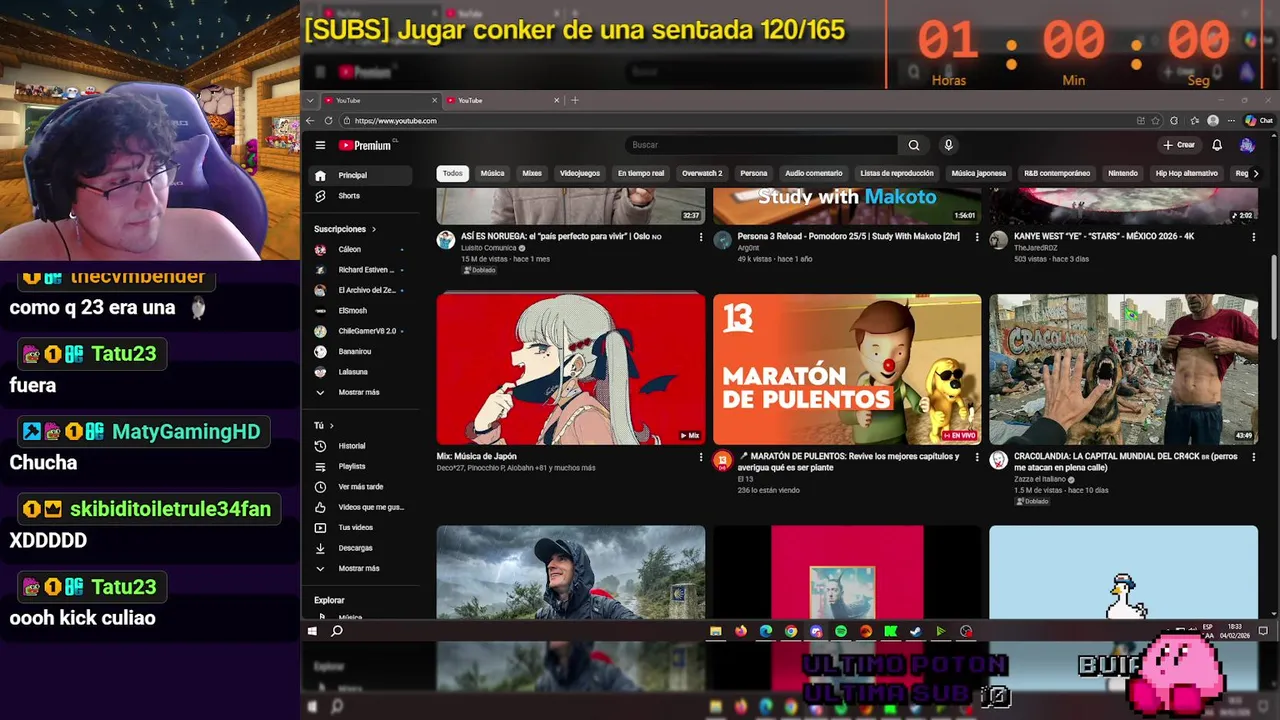Open Playlists in the sidebar
The height and width of the screenshot is (720, 1280).
point(359,466)
